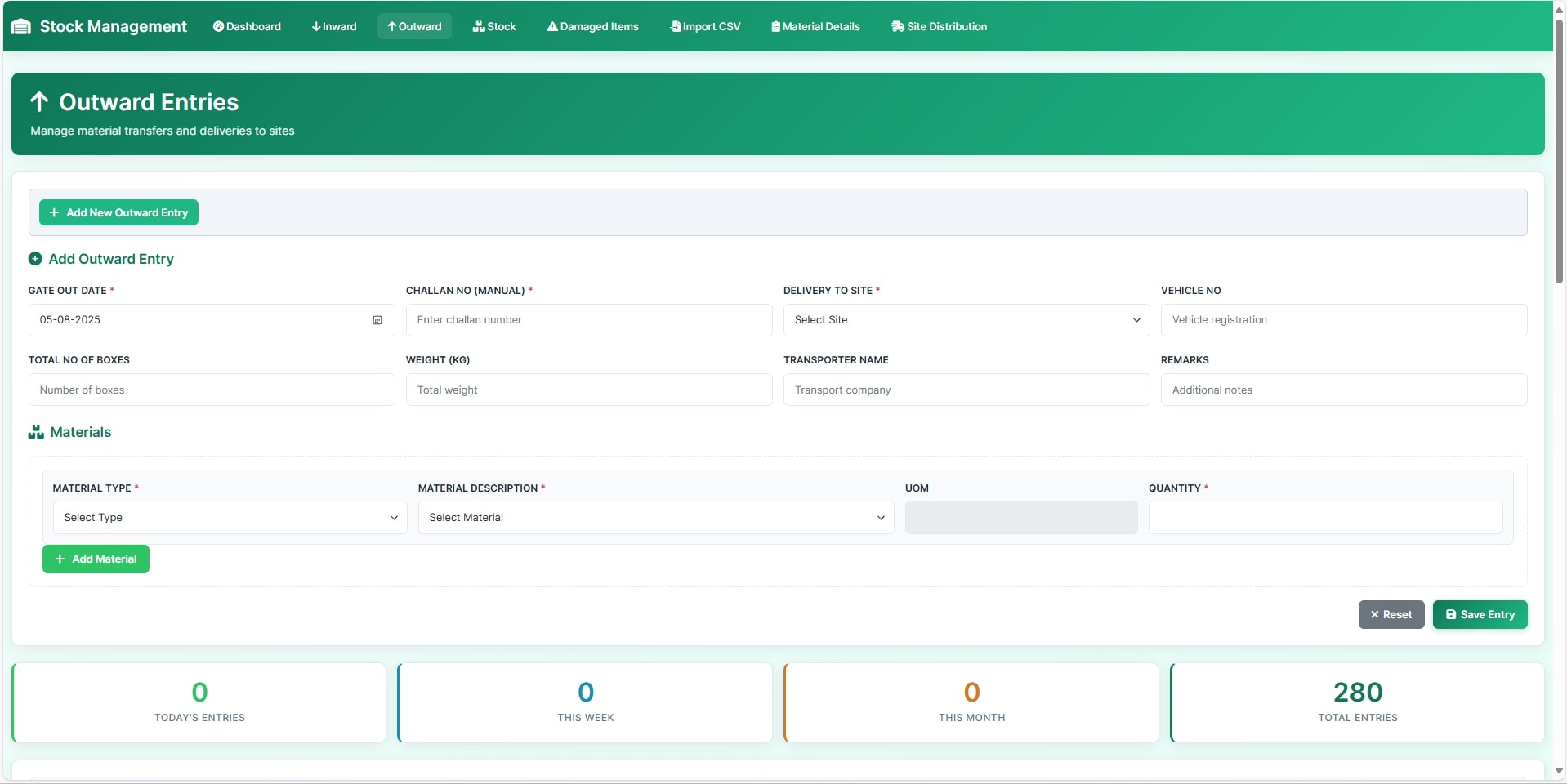Click the green Add Material button
Screen dimensions: 1567x784
coord(96,559)
